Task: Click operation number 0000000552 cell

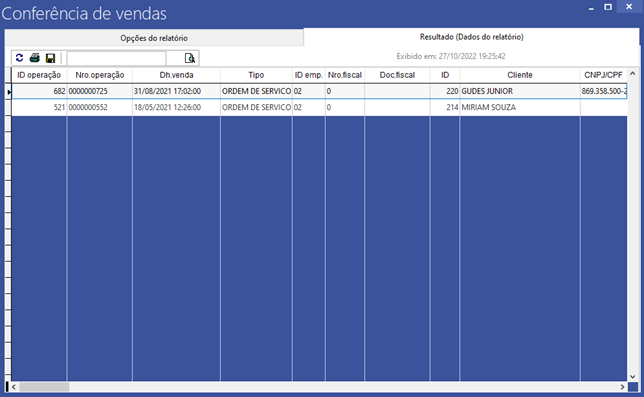Action: pyautogui.click(x=99, y=108)
